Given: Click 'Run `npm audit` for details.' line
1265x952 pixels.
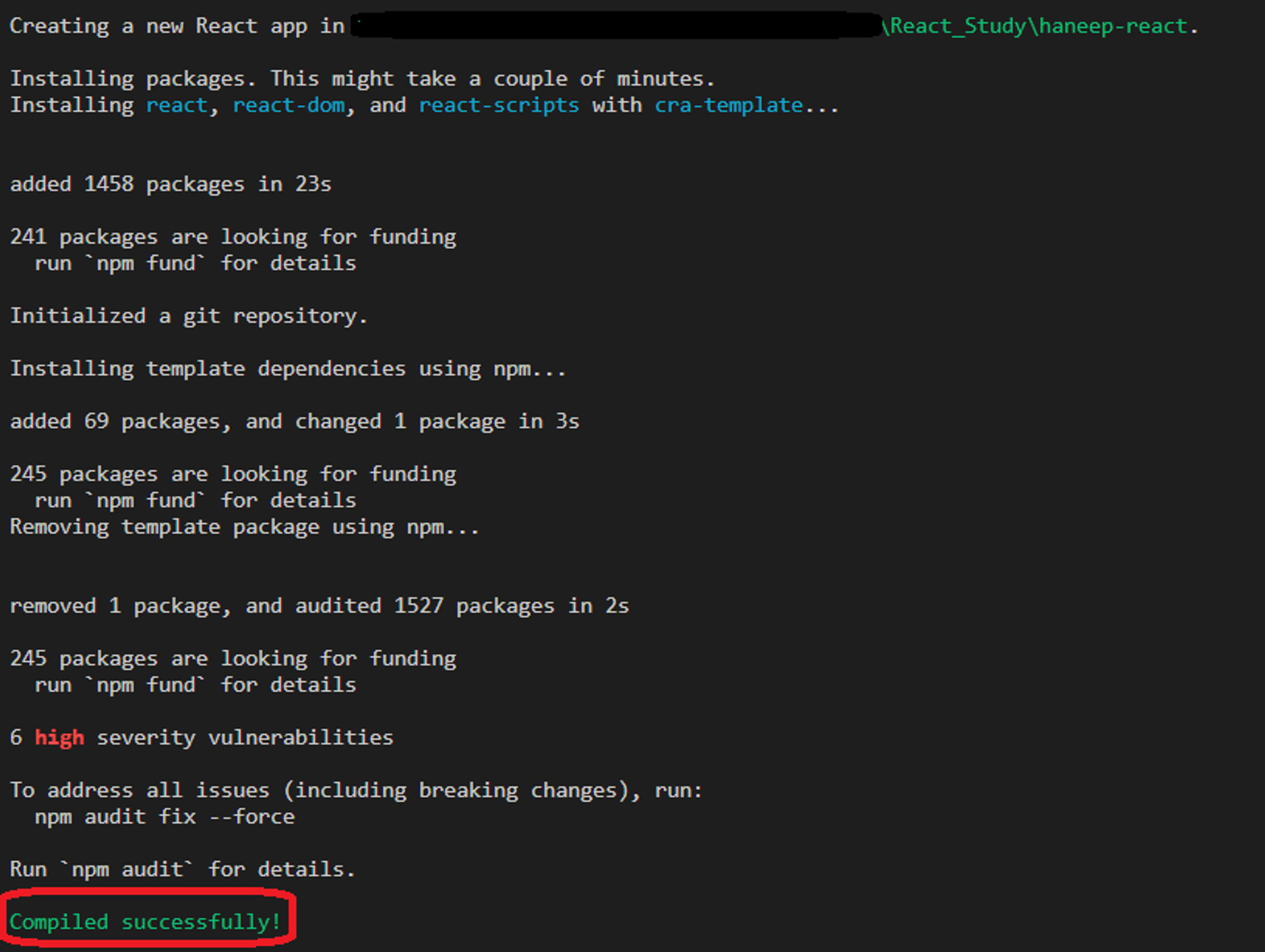Looking at the screenshot, I should tap(182, 869).
